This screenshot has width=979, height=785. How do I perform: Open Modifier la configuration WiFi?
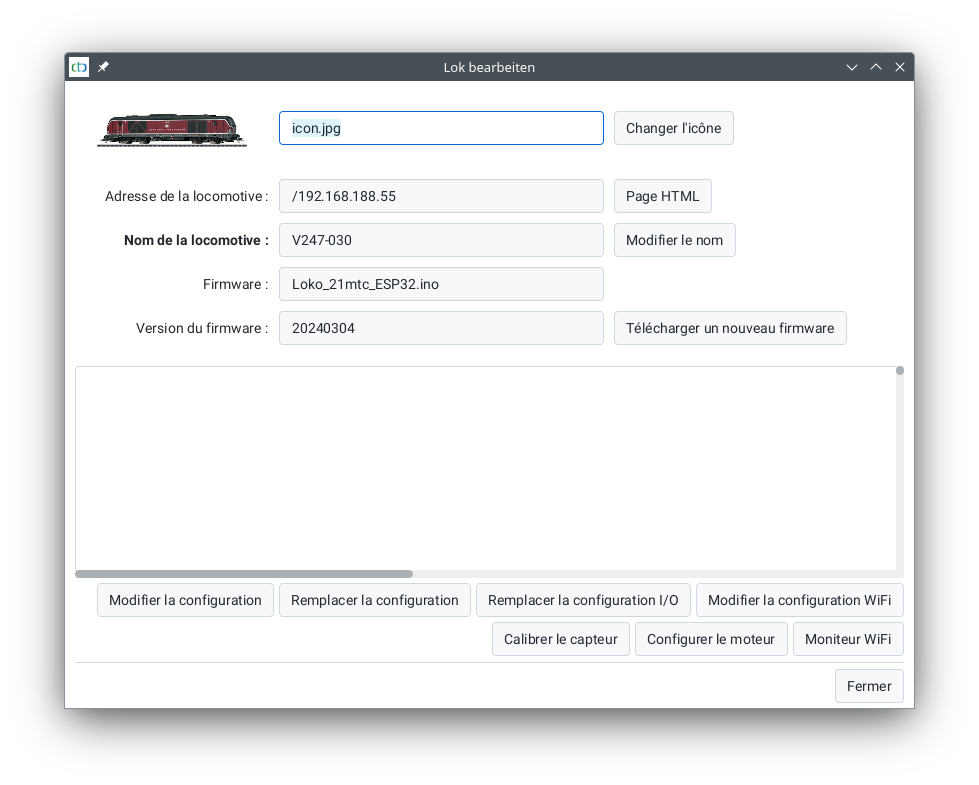click(799, 600)
